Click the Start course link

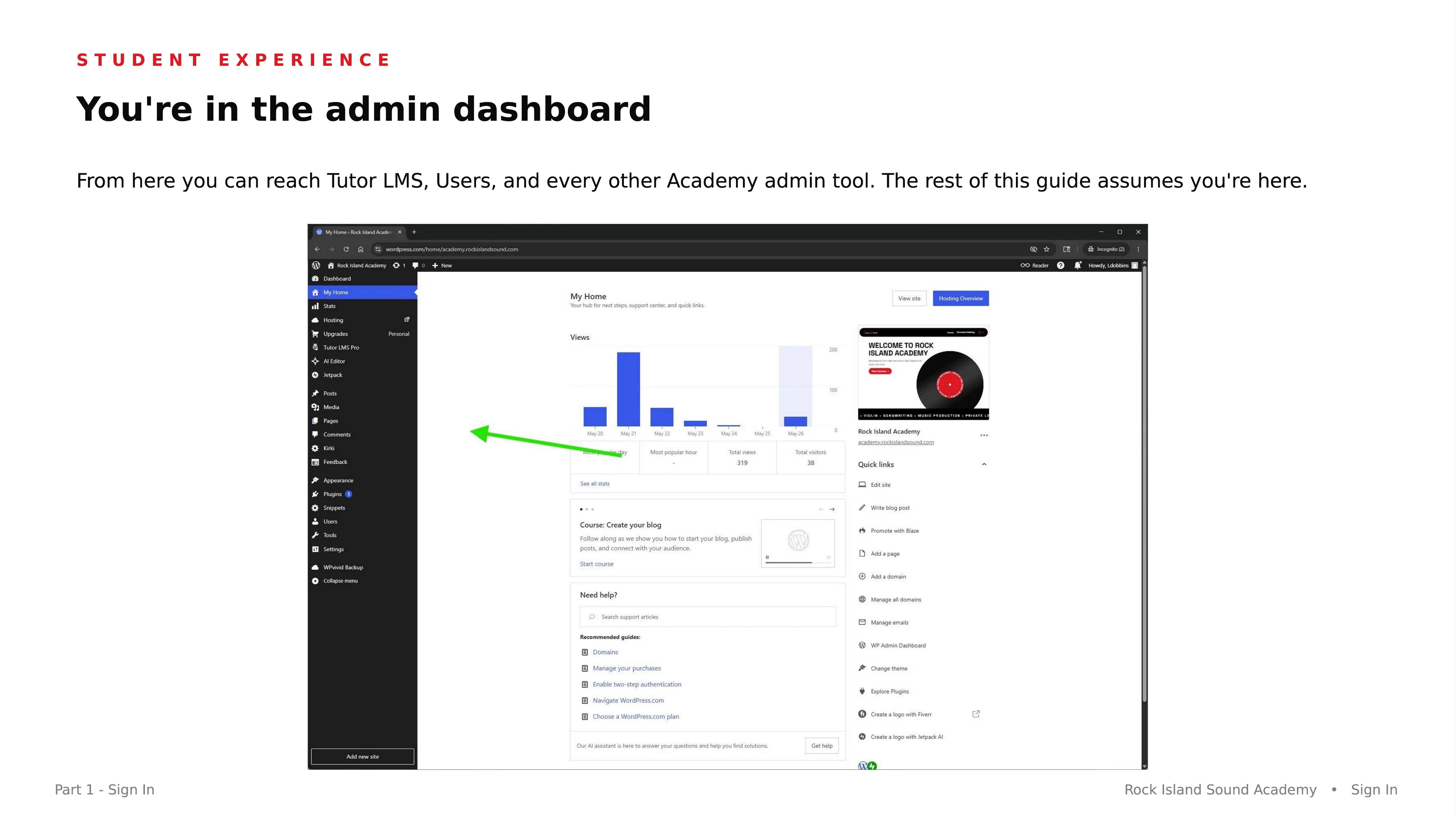tap(596, 564)
